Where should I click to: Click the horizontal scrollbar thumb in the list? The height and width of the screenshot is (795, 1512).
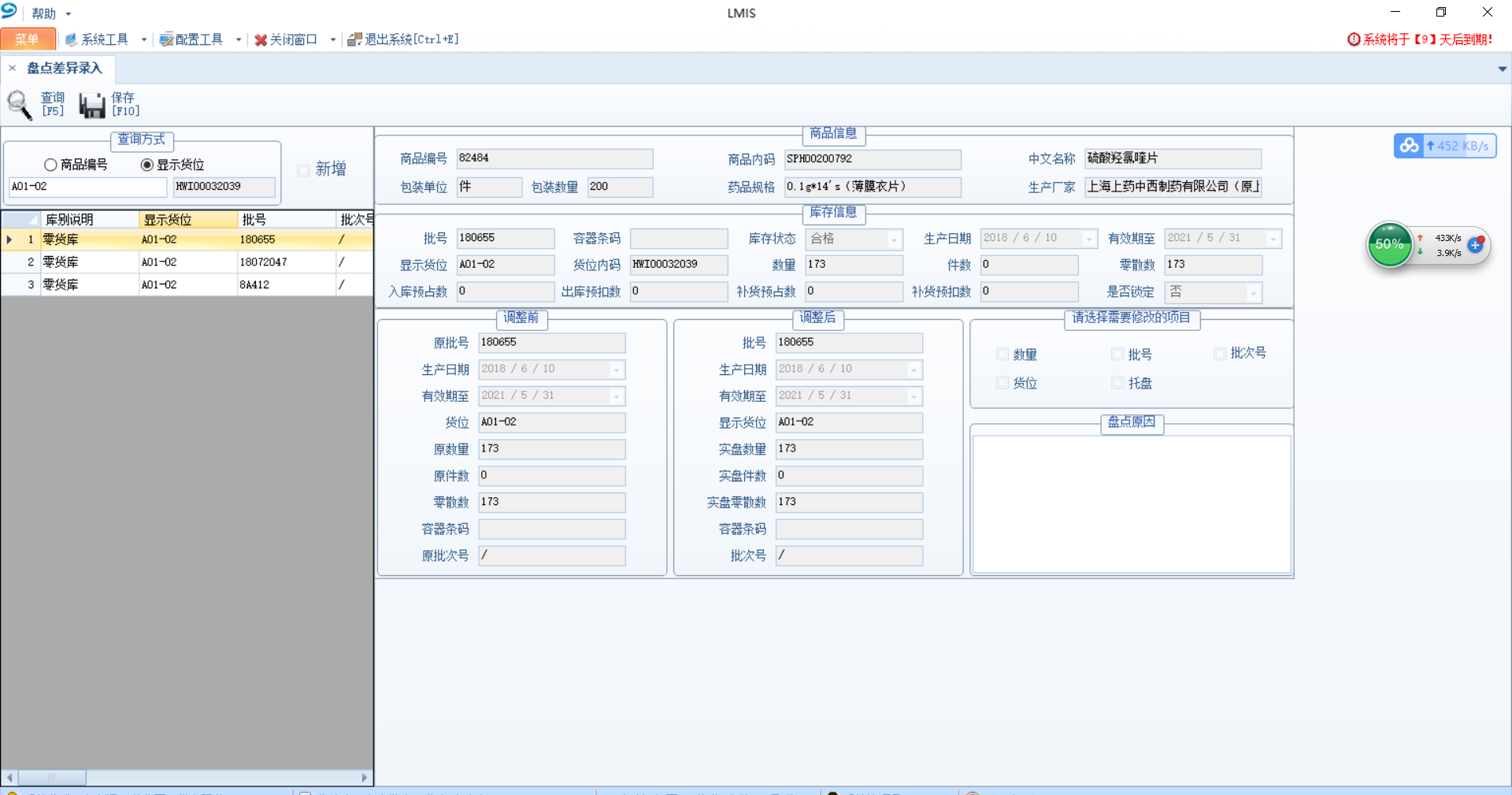[x=51, y=778]
